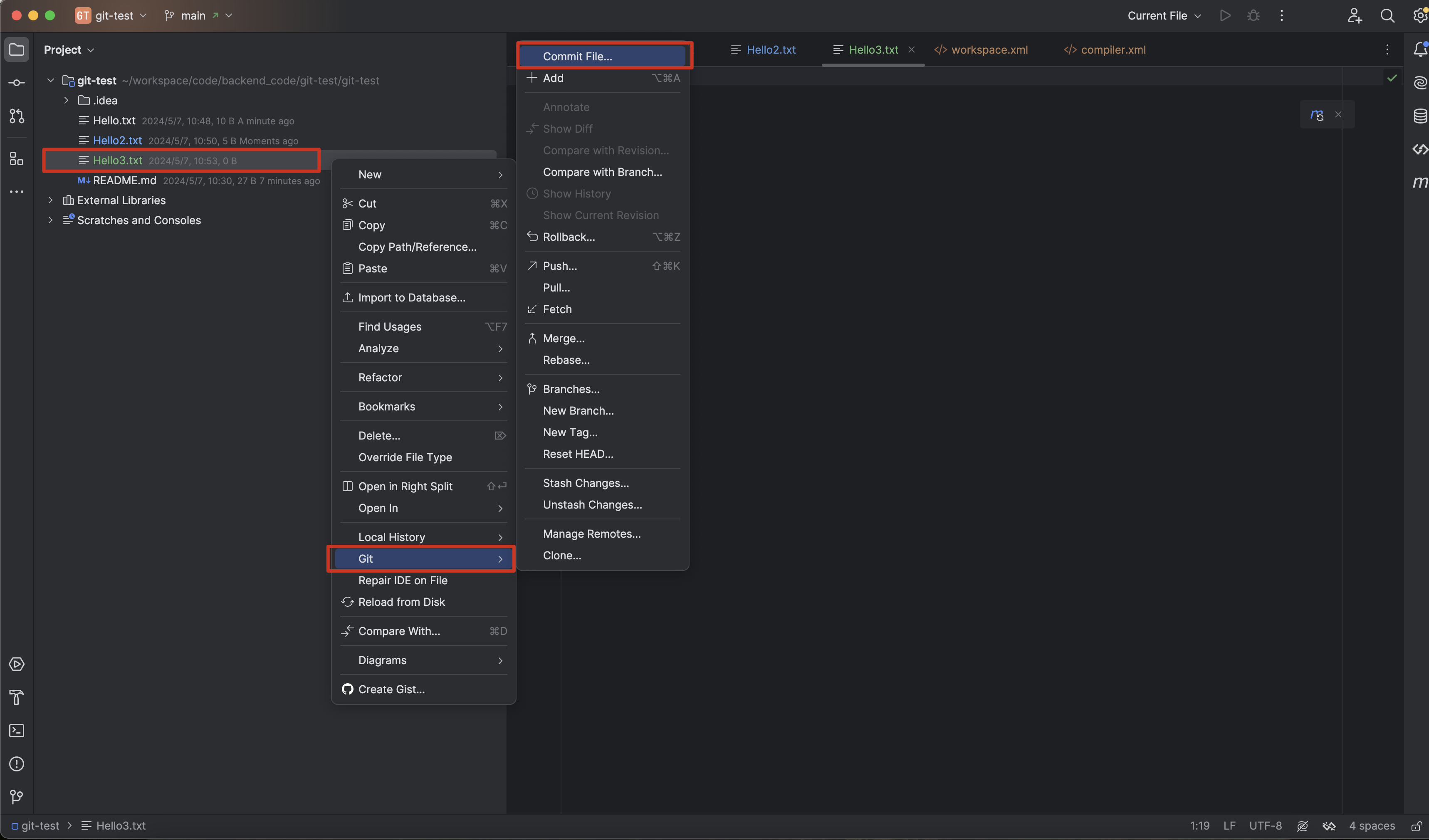Open the Terminal tool window

[17, 731]
